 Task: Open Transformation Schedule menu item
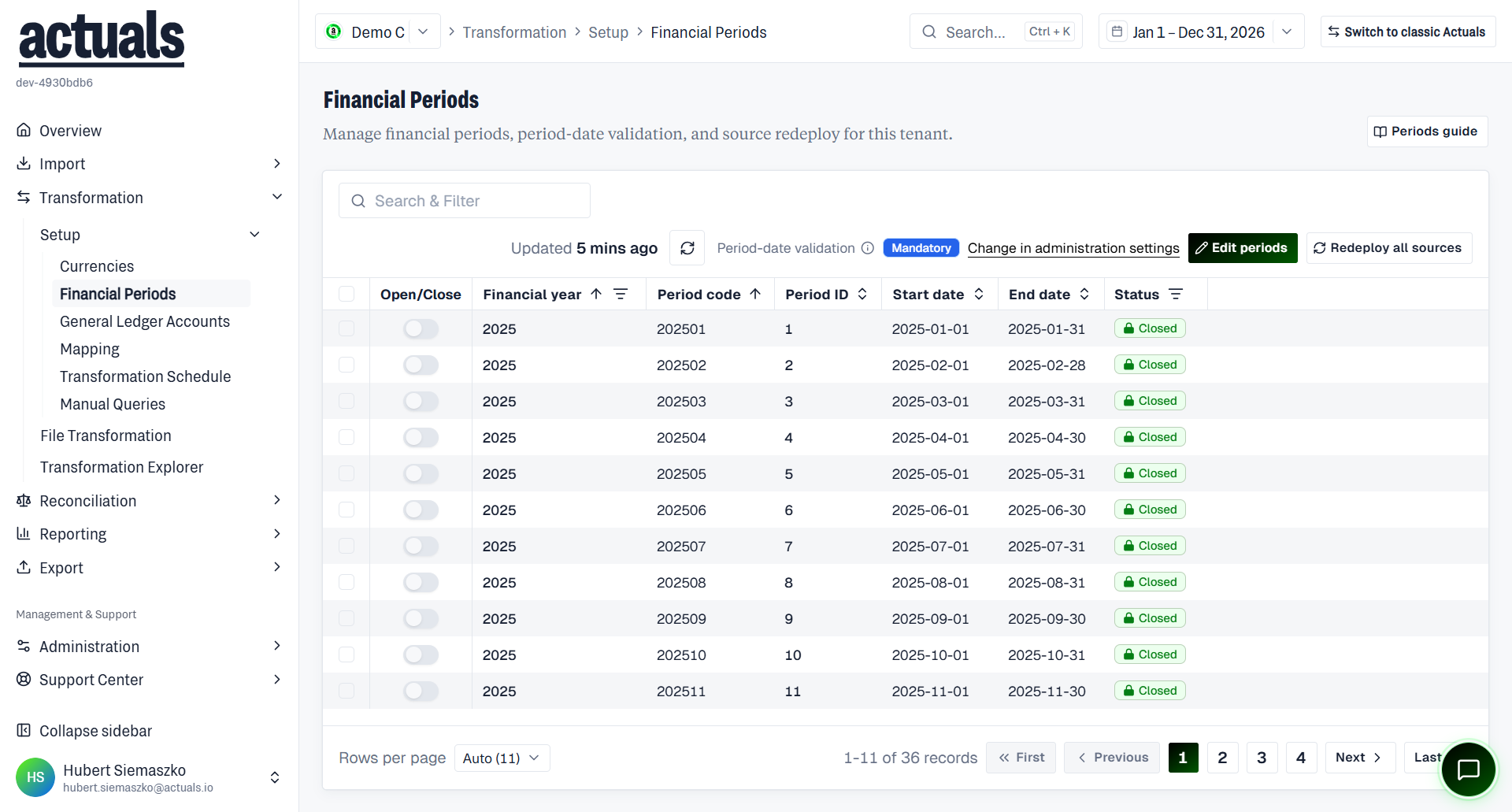[x=146, y=376]
